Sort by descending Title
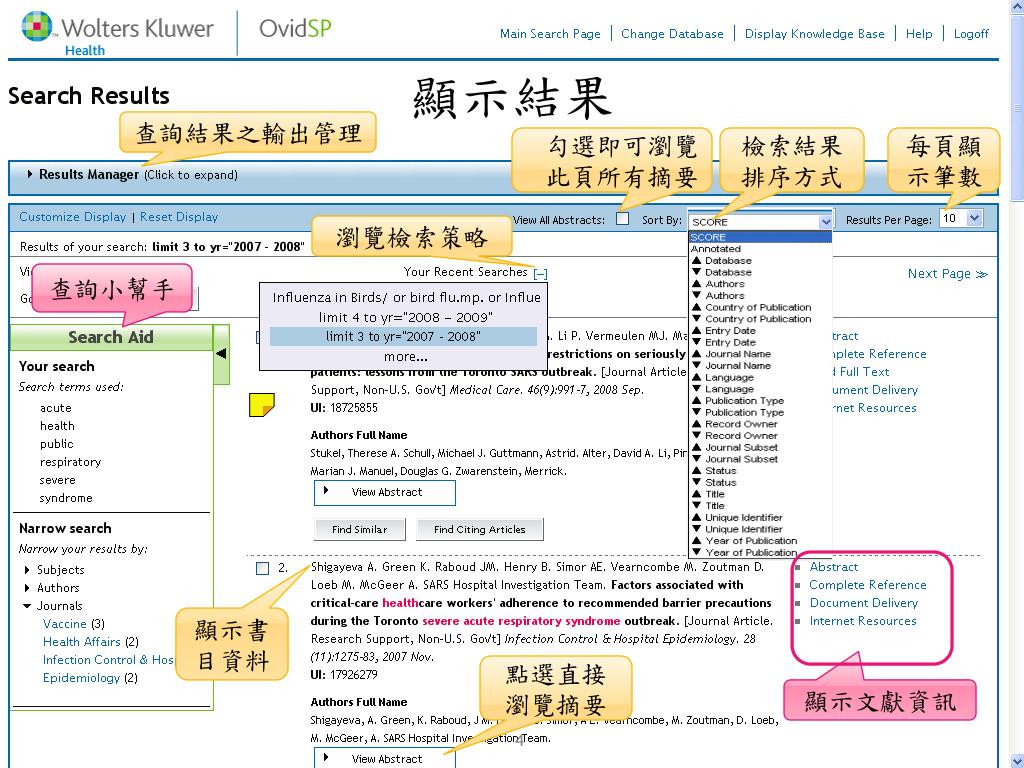The image size is (1024, 768). coord(709,505)
